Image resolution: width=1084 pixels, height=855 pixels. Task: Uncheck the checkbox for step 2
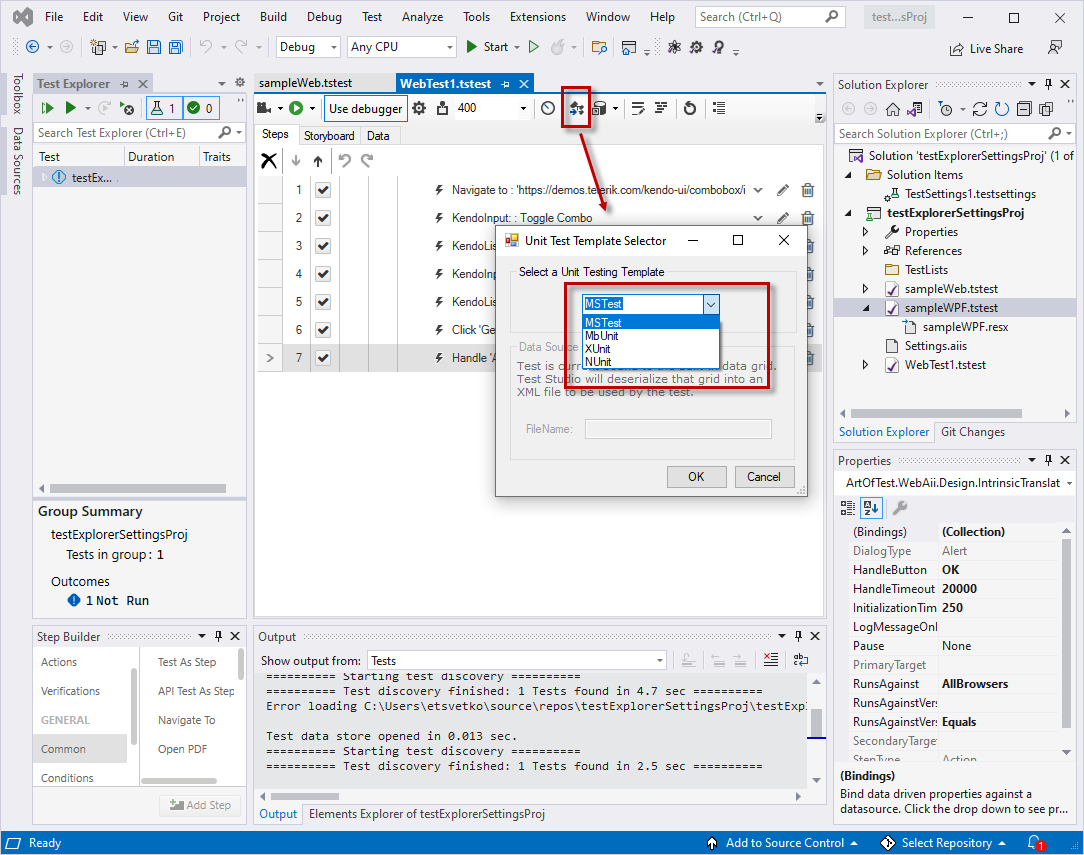[x=323, y=218]
